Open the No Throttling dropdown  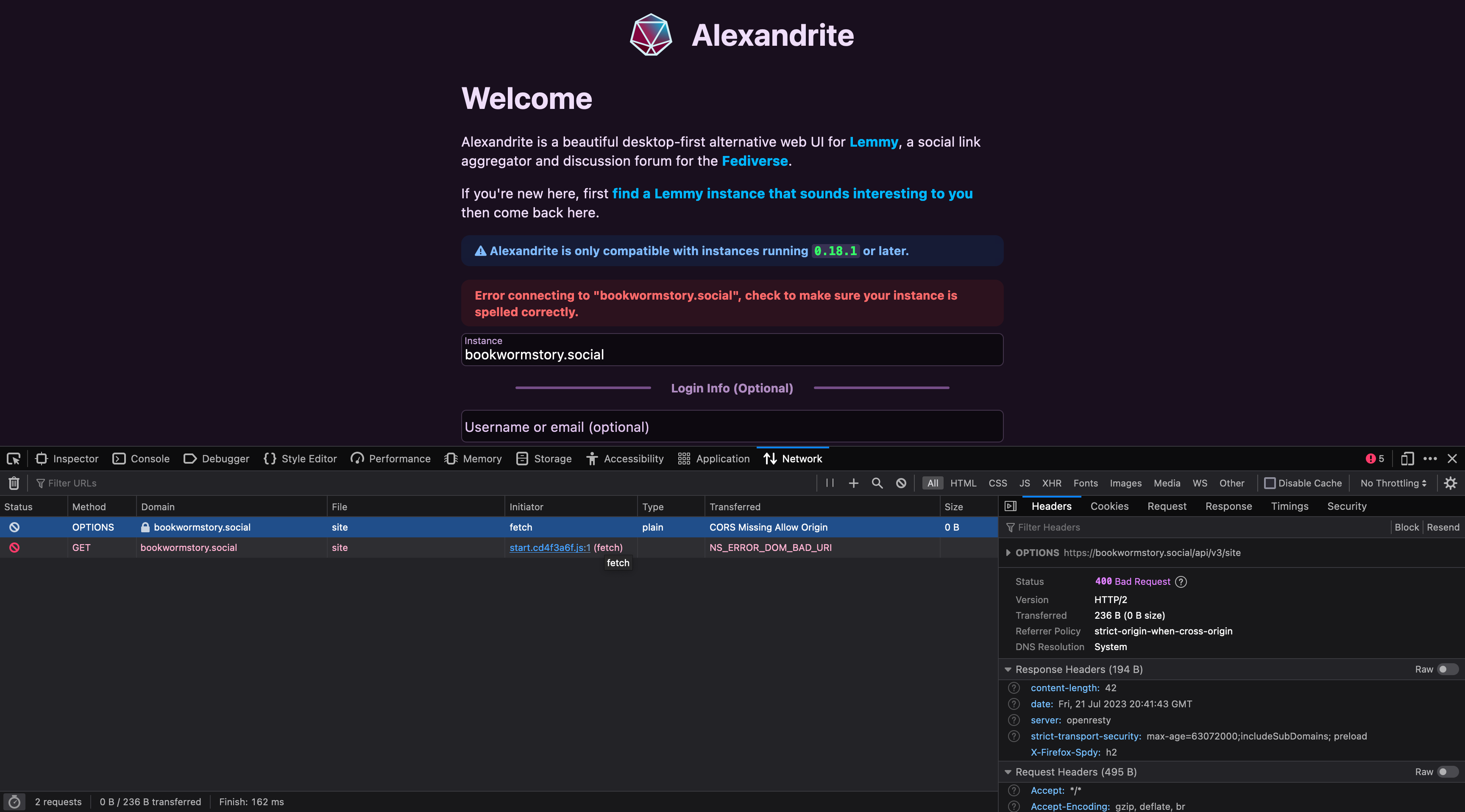click(1393, 483)
